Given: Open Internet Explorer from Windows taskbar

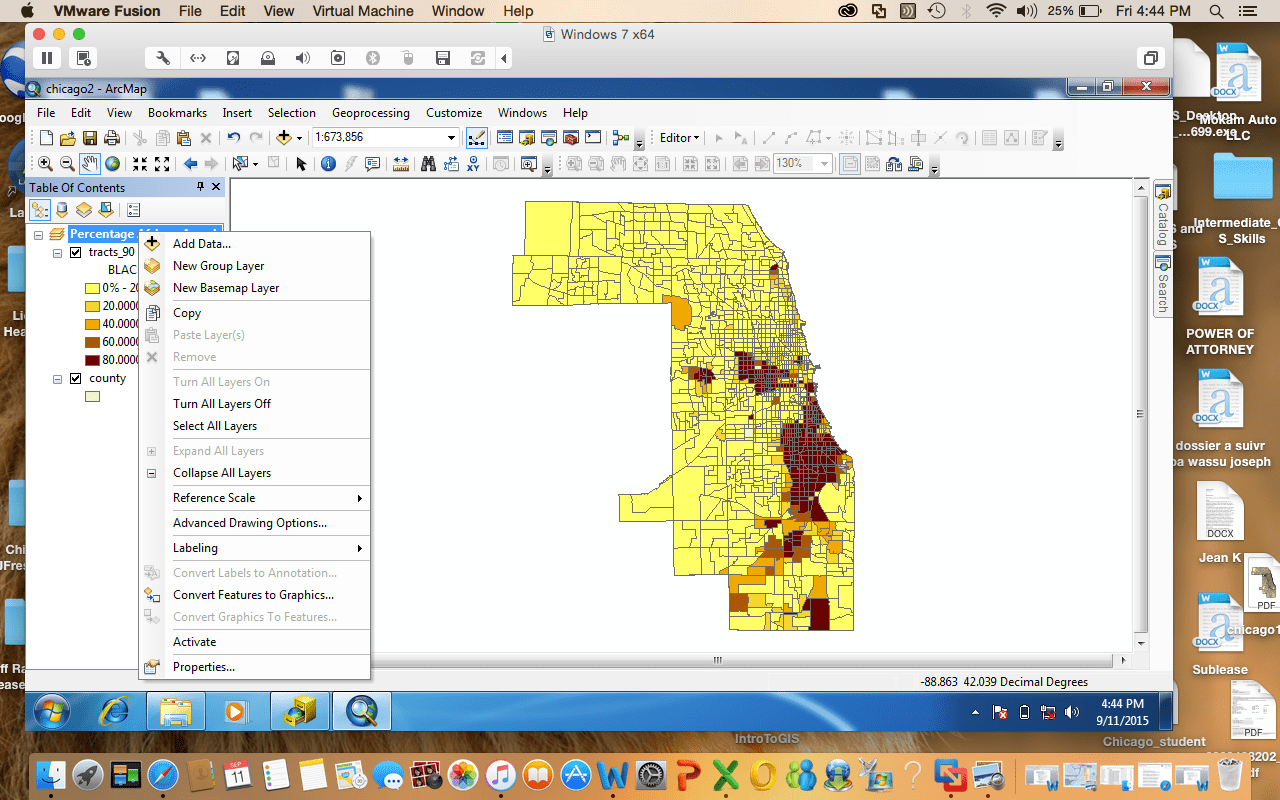Looking at the screenshot, I should [x=115, y=711].
